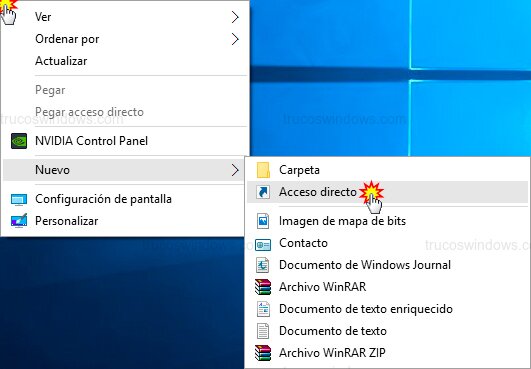
Task: Select the Pegar menu entry
Action: point(125,90)
